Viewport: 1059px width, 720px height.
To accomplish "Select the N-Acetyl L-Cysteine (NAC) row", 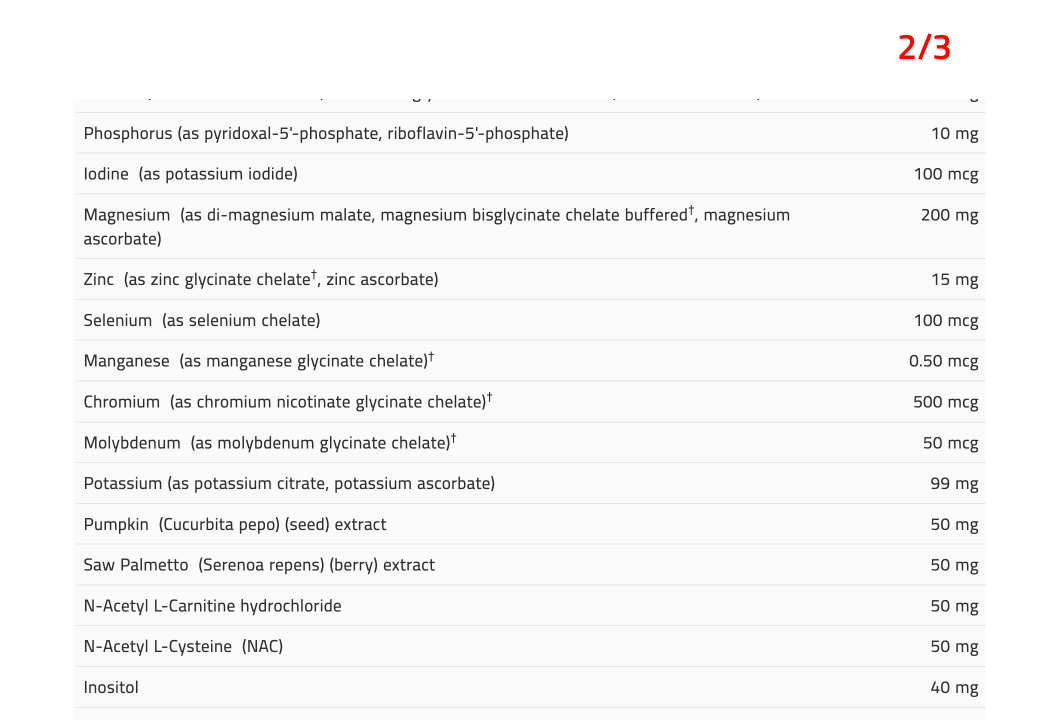I will [530, 646].
